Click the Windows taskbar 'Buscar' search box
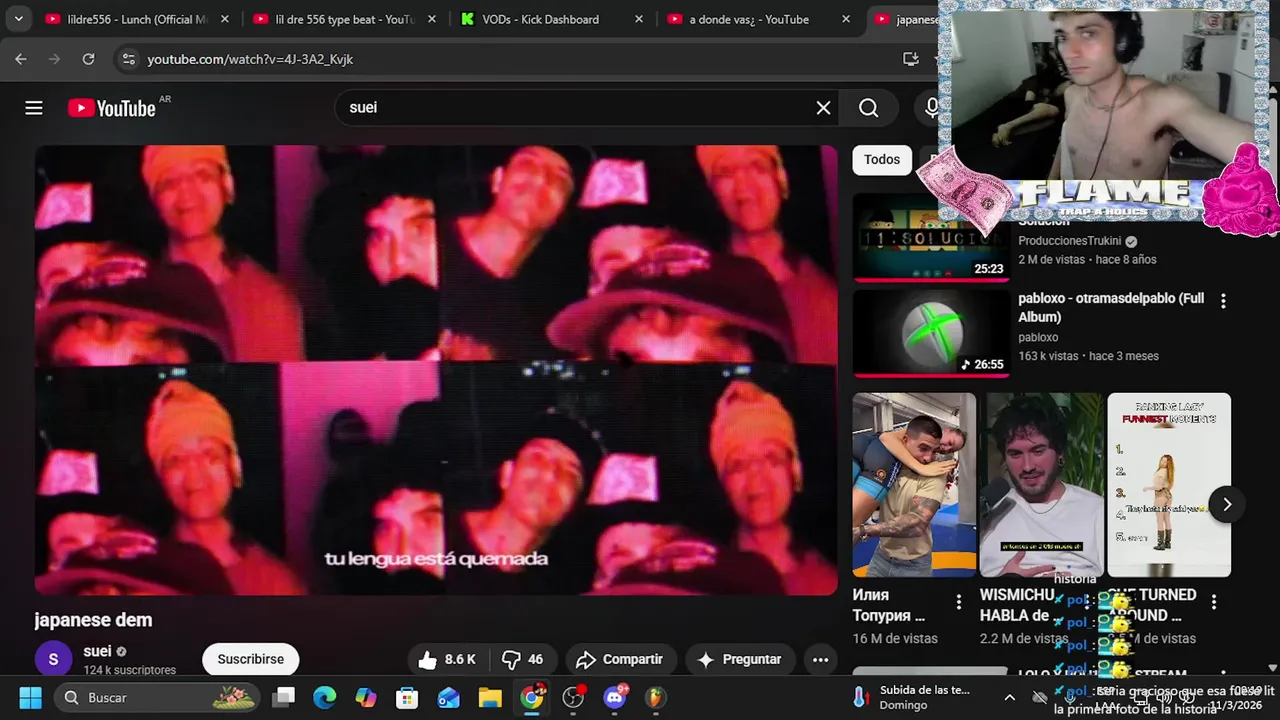1280x720 pixels. [x=156, y=697]
